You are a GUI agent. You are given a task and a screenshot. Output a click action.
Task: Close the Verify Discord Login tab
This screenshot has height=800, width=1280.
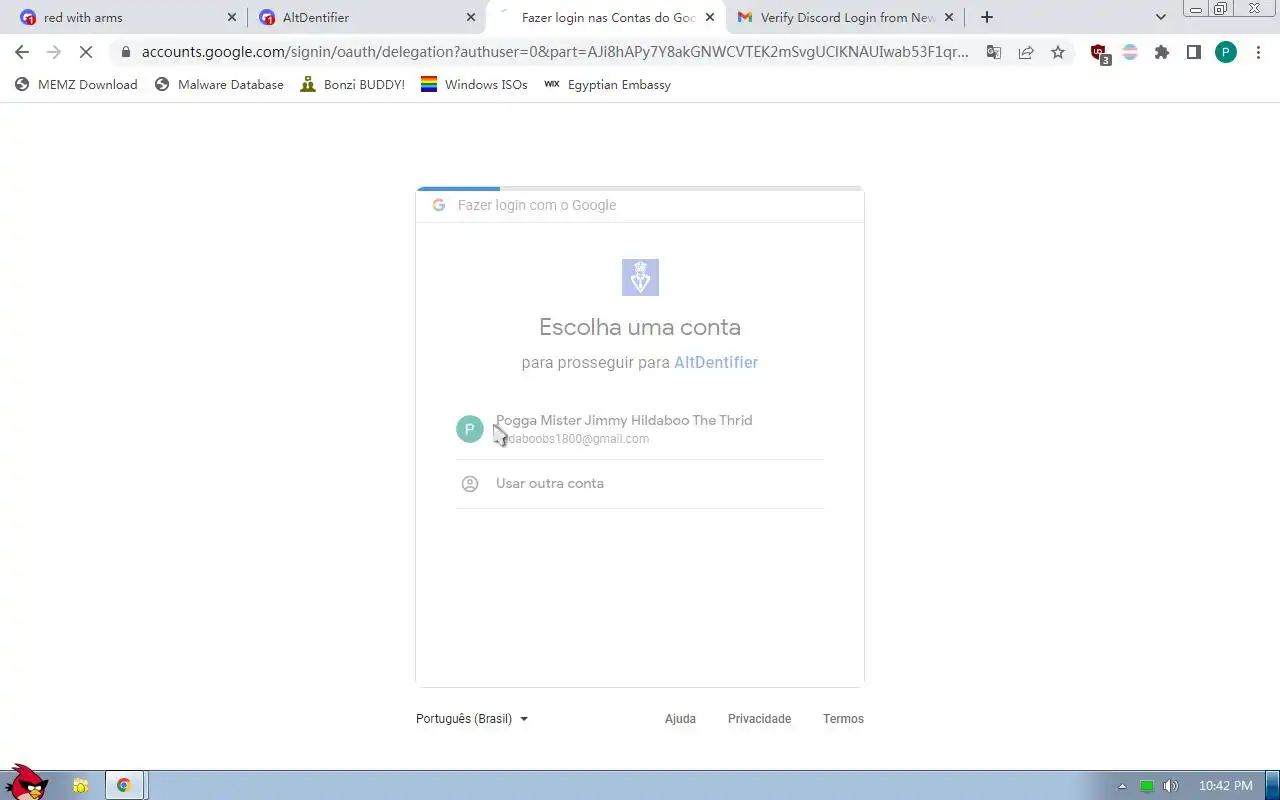point(949,17)
